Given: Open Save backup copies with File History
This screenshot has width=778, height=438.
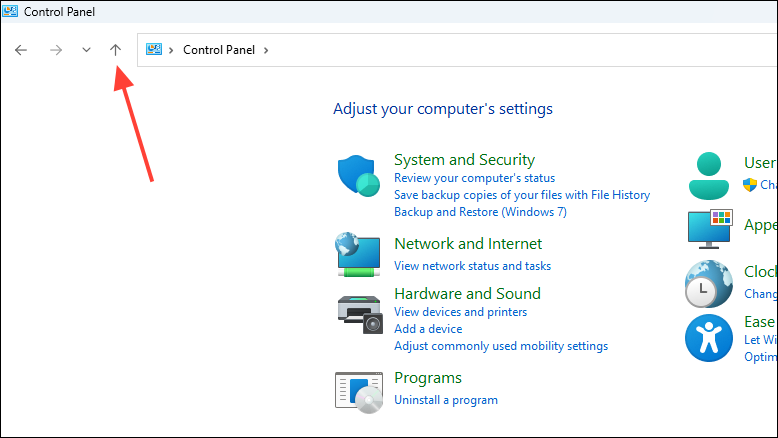Looking at the screenshot, I should pyautogui.click(x=522, y=195).
